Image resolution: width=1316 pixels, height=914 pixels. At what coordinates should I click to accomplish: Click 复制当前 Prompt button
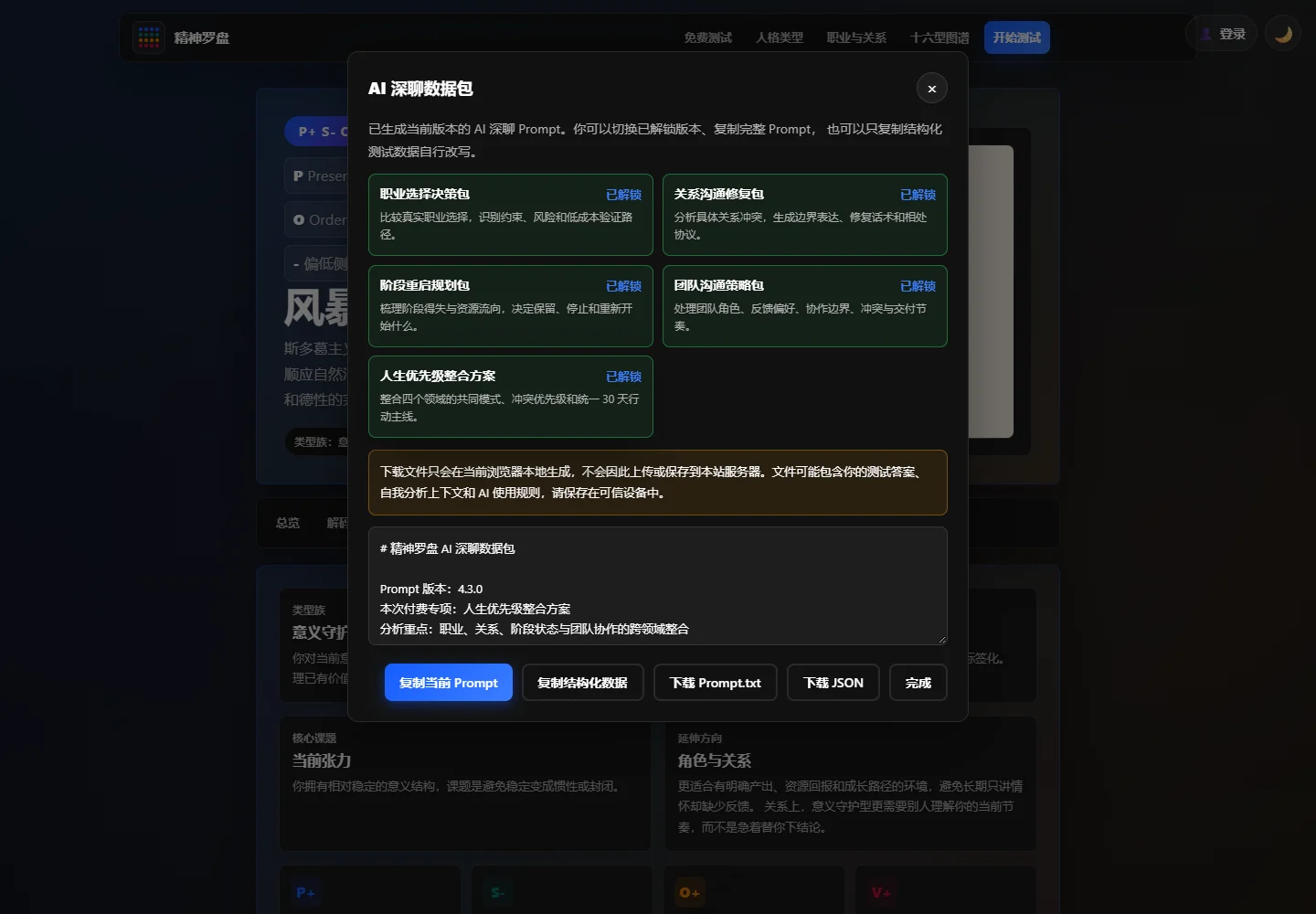[x=449, y=683]
